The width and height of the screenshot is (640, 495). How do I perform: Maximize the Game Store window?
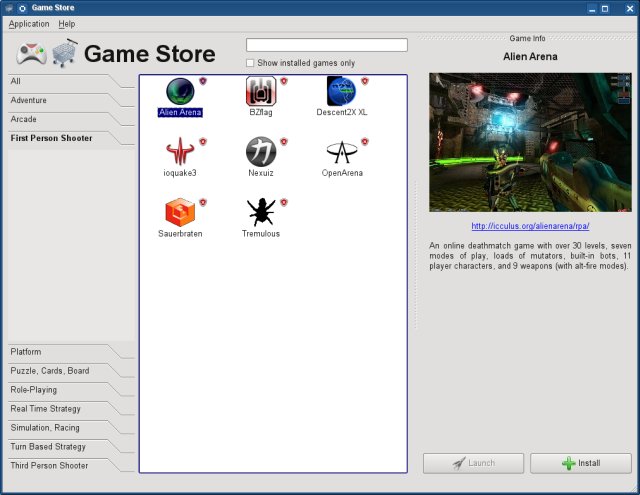coord(605,8)
